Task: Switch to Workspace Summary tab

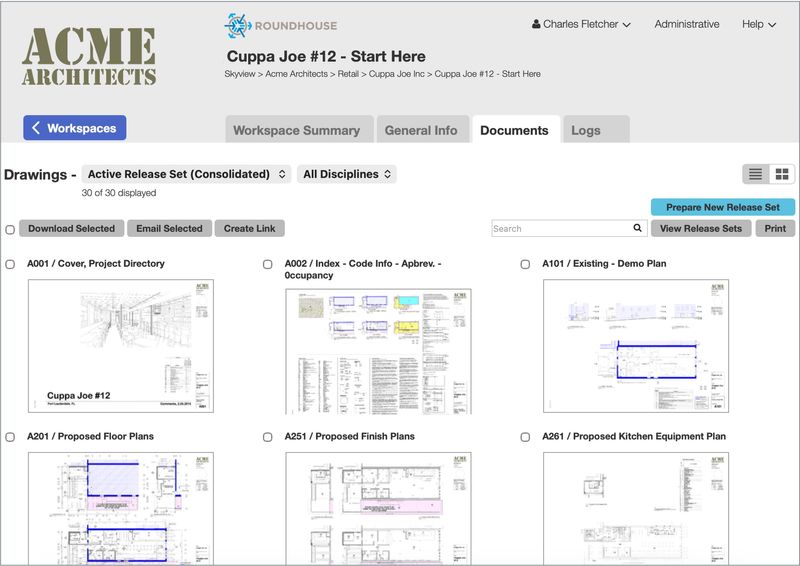Action: [299, 130]
